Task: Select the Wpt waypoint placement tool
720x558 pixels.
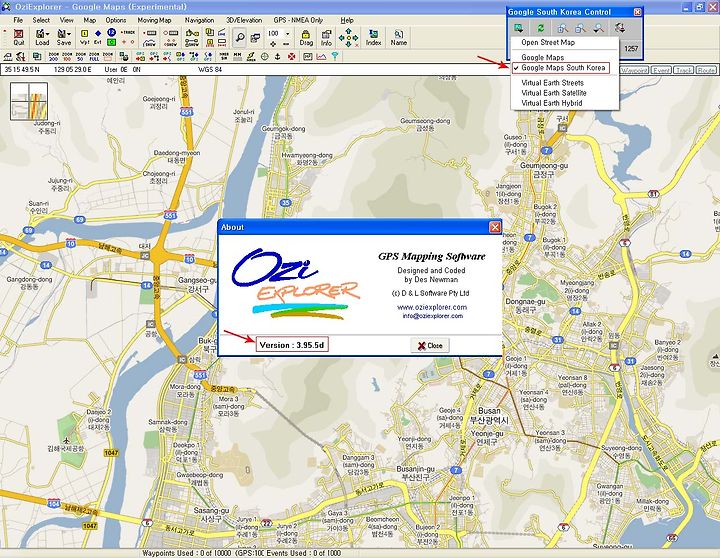Action: [x=84, y=37]
